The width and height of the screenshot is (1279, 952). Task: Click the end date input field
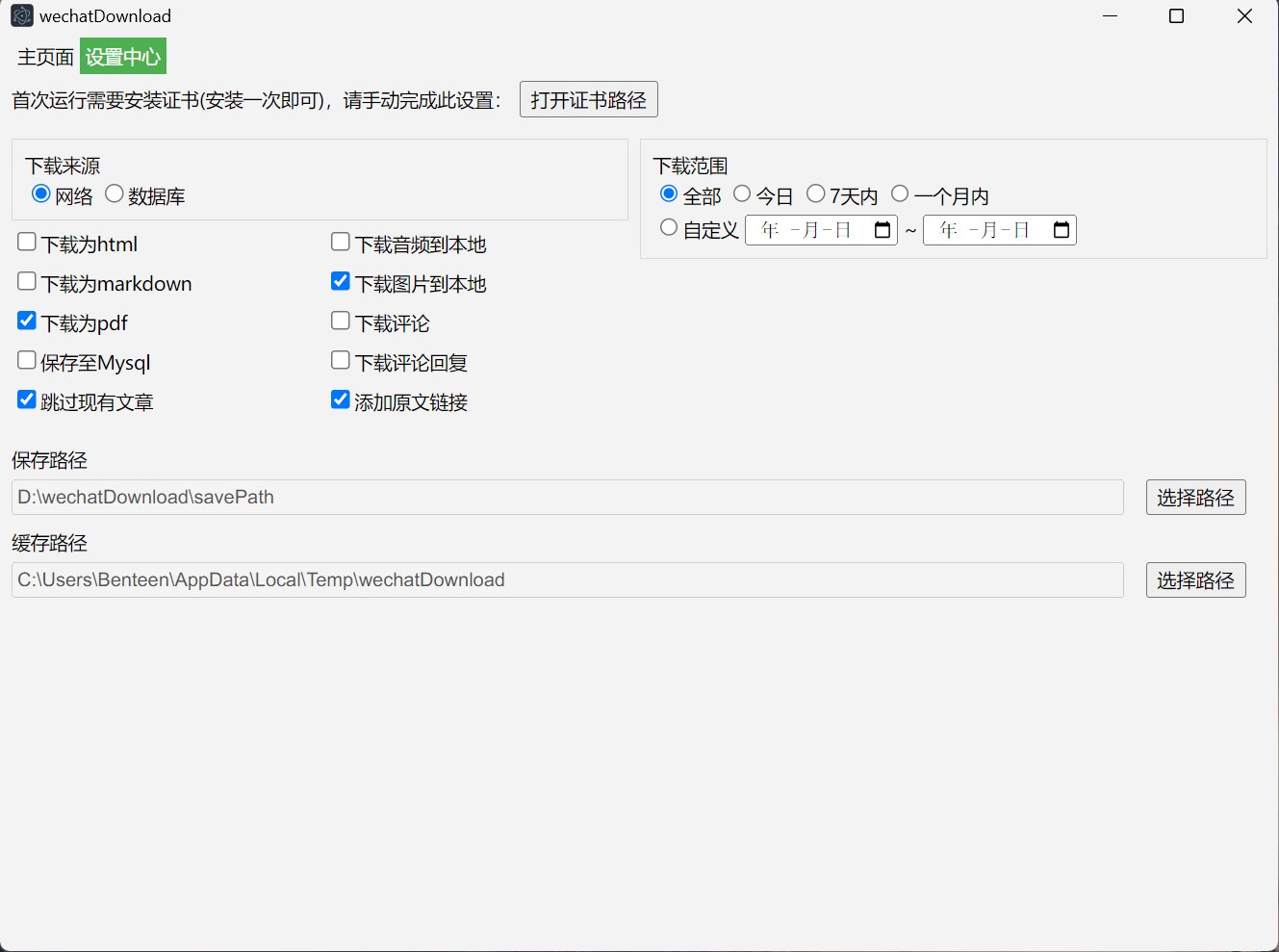[x=1000, y=230]
